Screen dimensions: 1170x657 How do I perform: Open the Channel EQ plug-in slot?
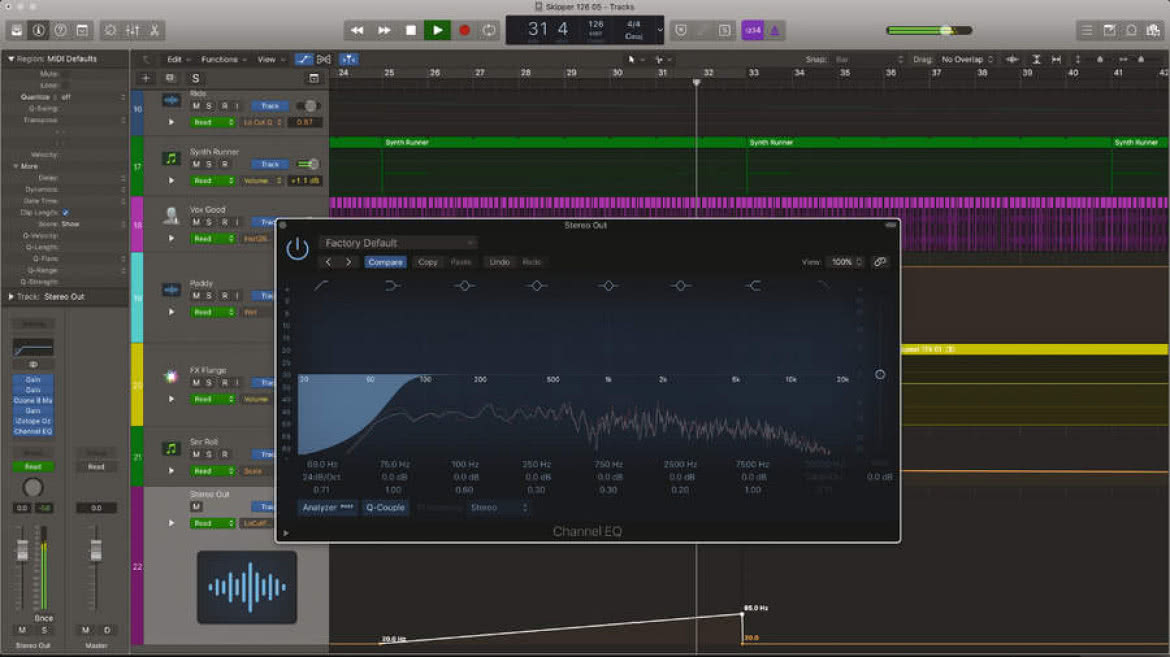pos(33,432)
